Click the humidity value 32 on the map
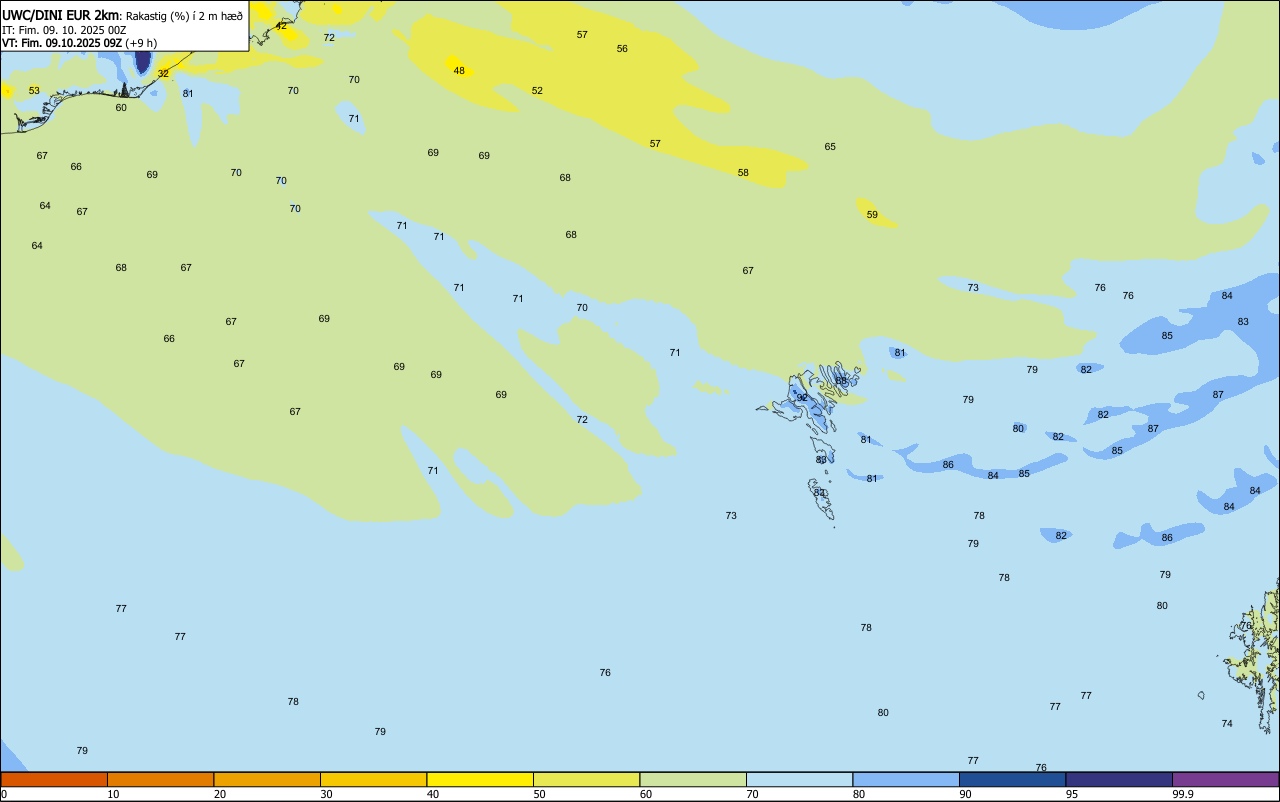Screen dimensions: 1280x802 tap(163, 74)
